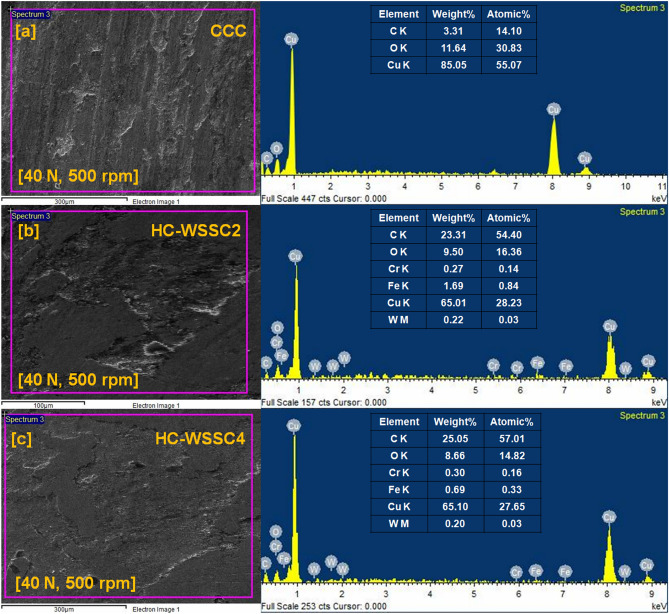This screenshot has height=614, width=669.
Task: Click the Spectrum 3 tag on CCC image
Action: pyautogui.click(x=31, y=14)
